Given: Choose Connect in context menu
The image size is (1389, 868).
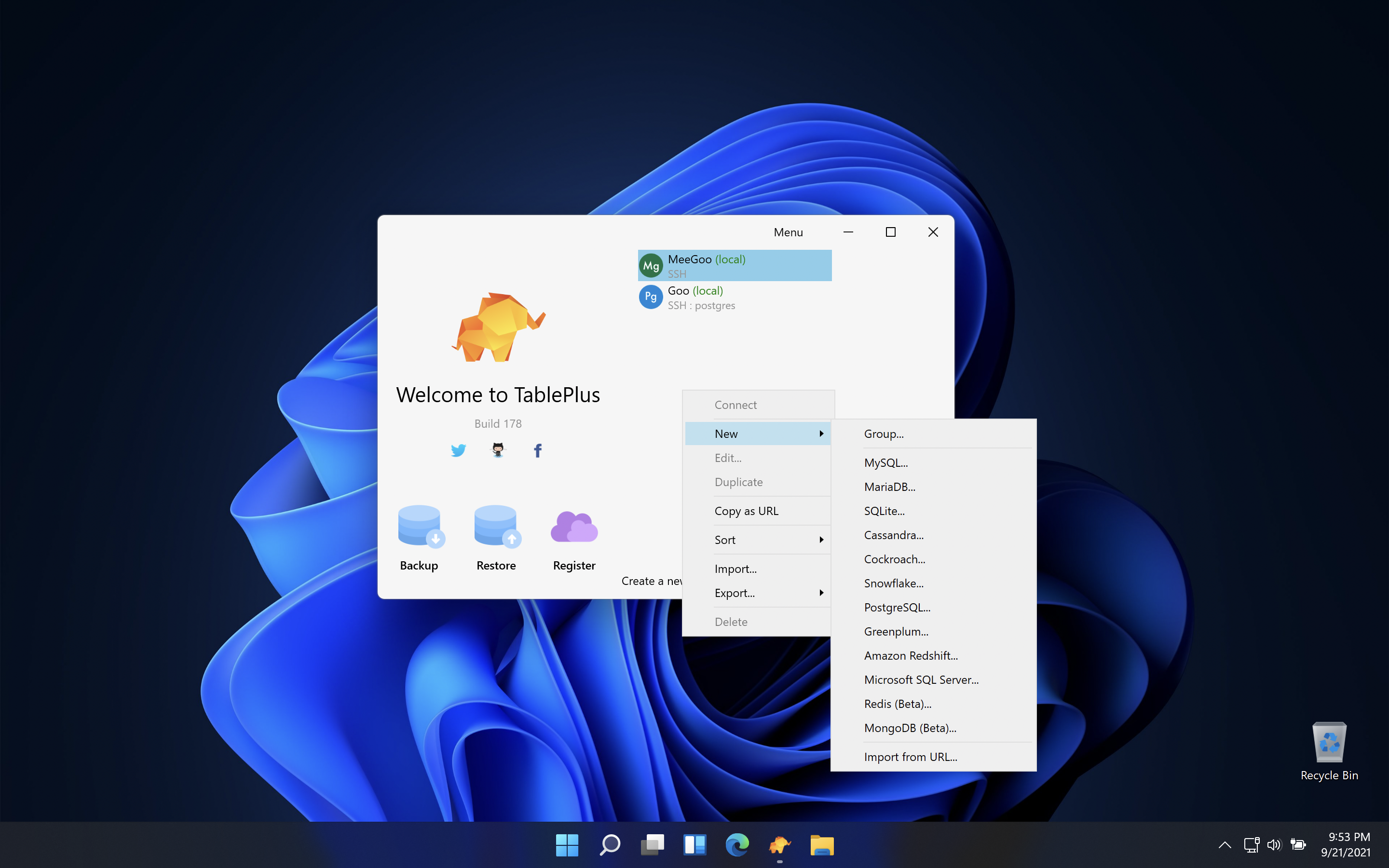Looking at the screenshot, I should (x=758, y=405).
